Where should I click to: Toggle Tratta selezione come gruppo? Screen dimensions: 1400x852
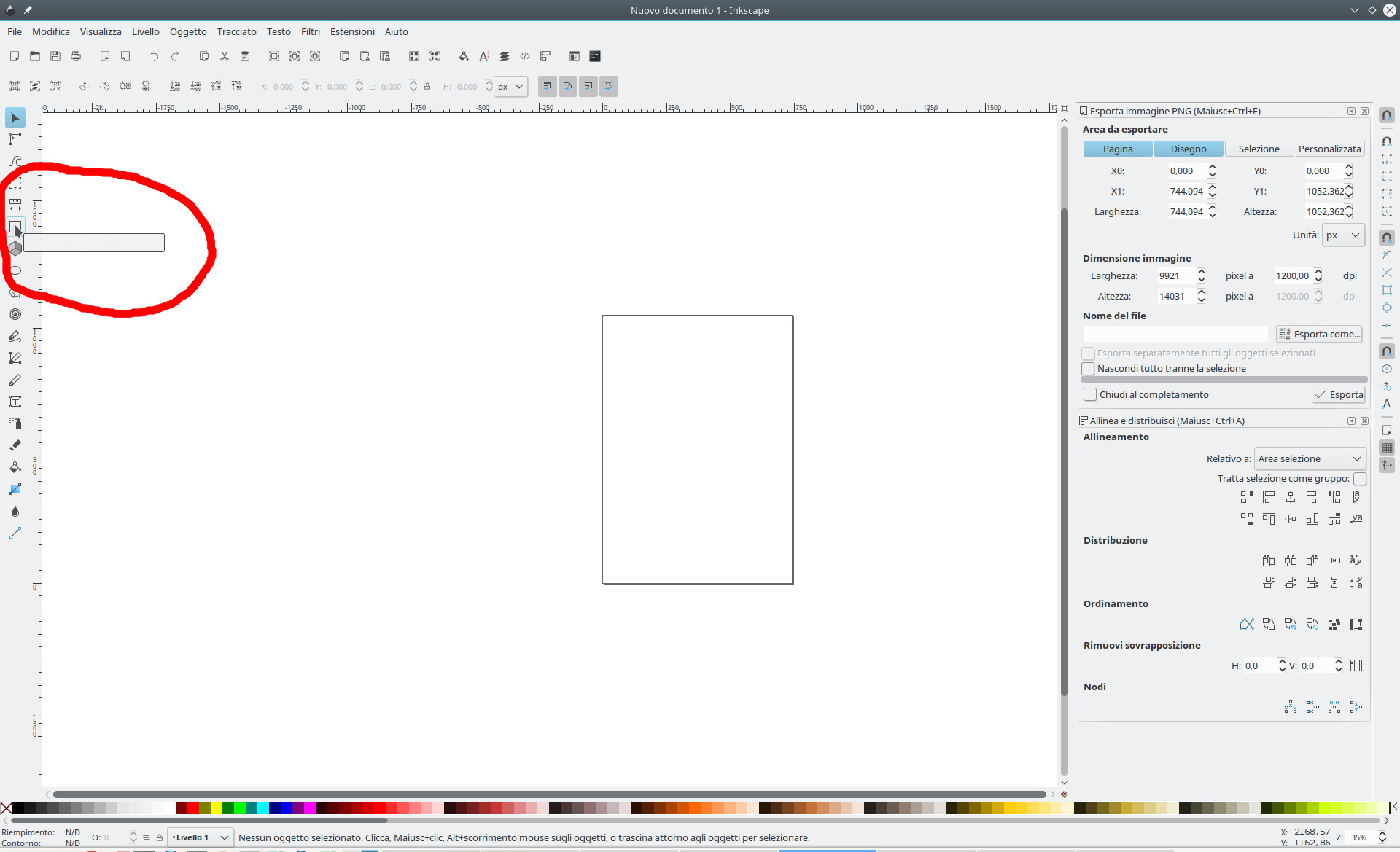[x=1360, y=479]
